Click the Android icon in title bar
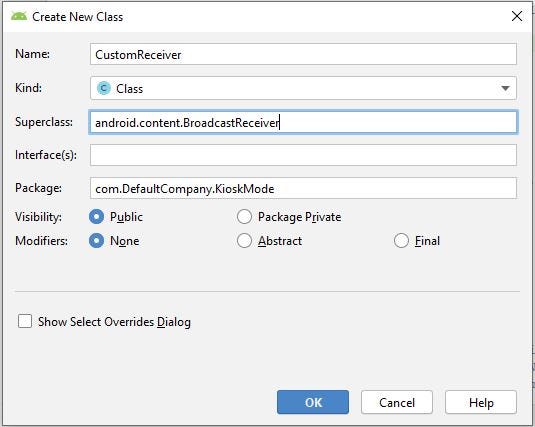This screenshot has height=427, width=535. click(x=19, y=16)
